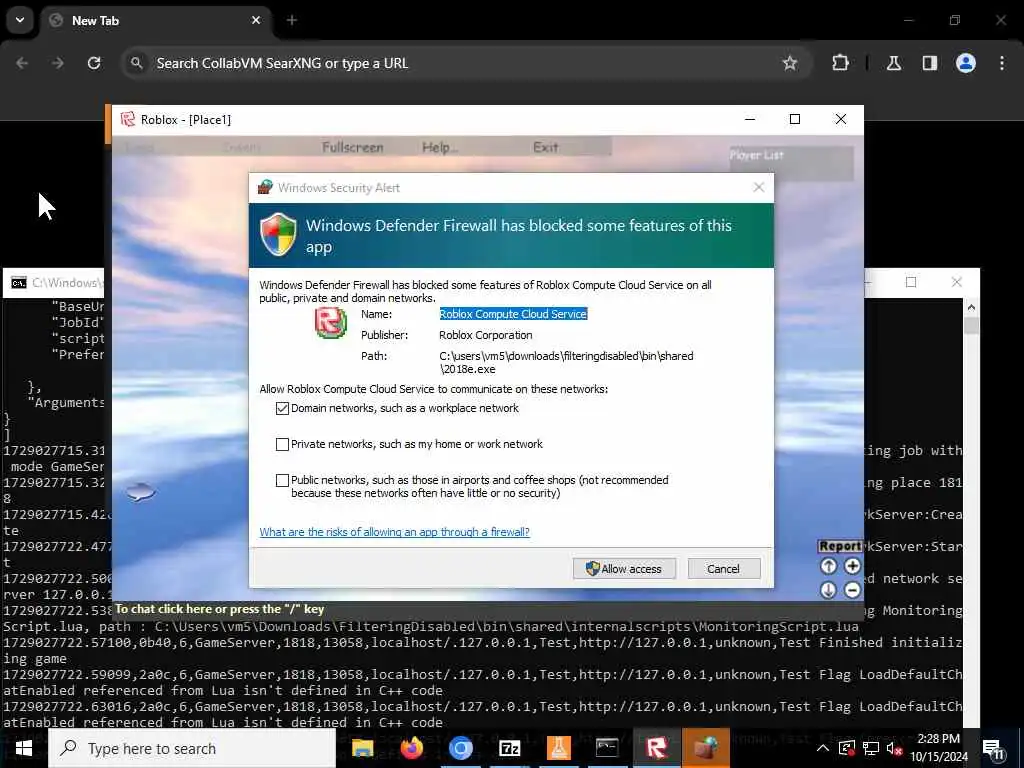
Task: Uncheck the Domain networks checkbox
Action: coord(282,408)
